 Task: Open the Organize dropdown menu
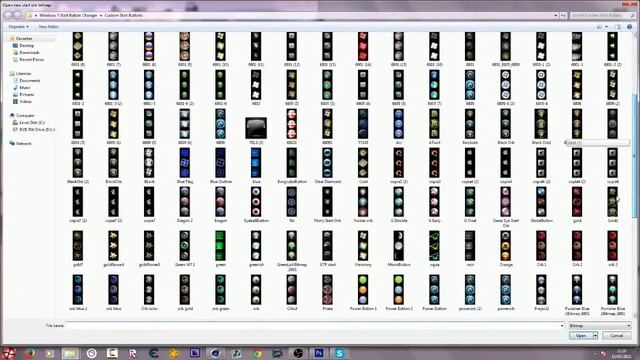tap(18, 27)
